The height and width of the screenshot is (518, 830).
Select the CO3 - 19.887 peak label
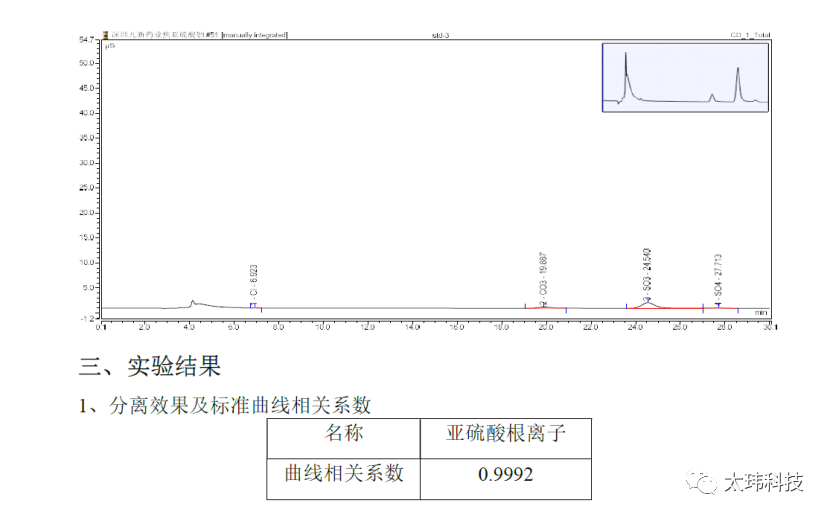point(543,278)
